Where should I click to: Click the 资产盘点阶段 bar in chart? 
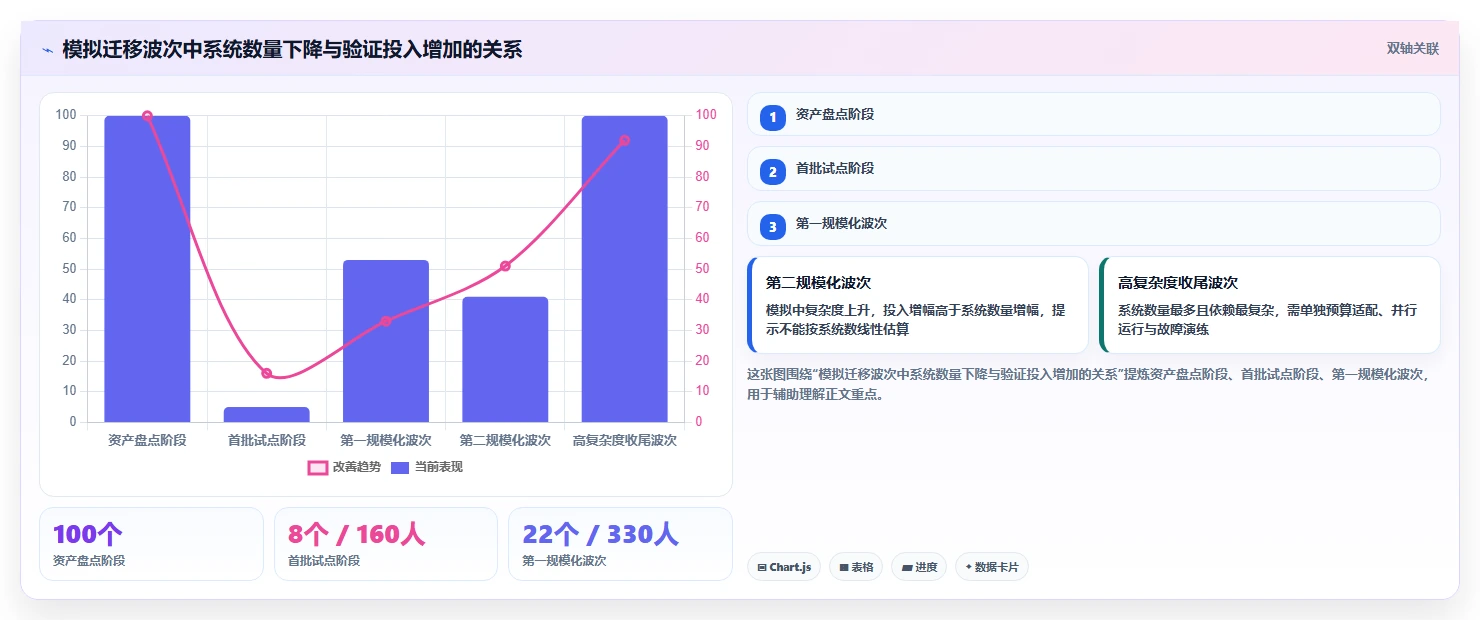(147, 269)
